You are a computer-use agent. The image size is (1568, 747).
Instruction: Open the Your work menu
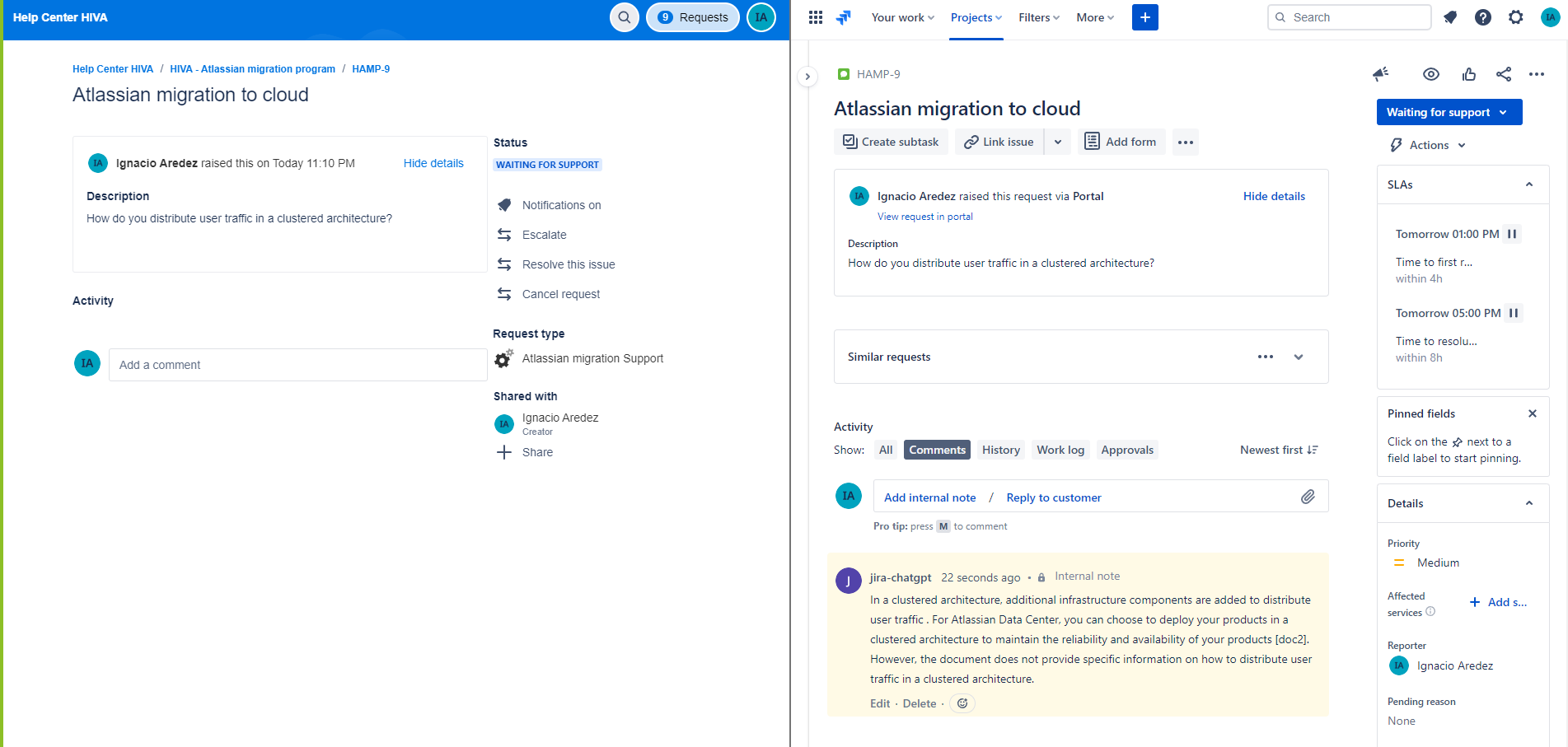[x=903, y=17]
